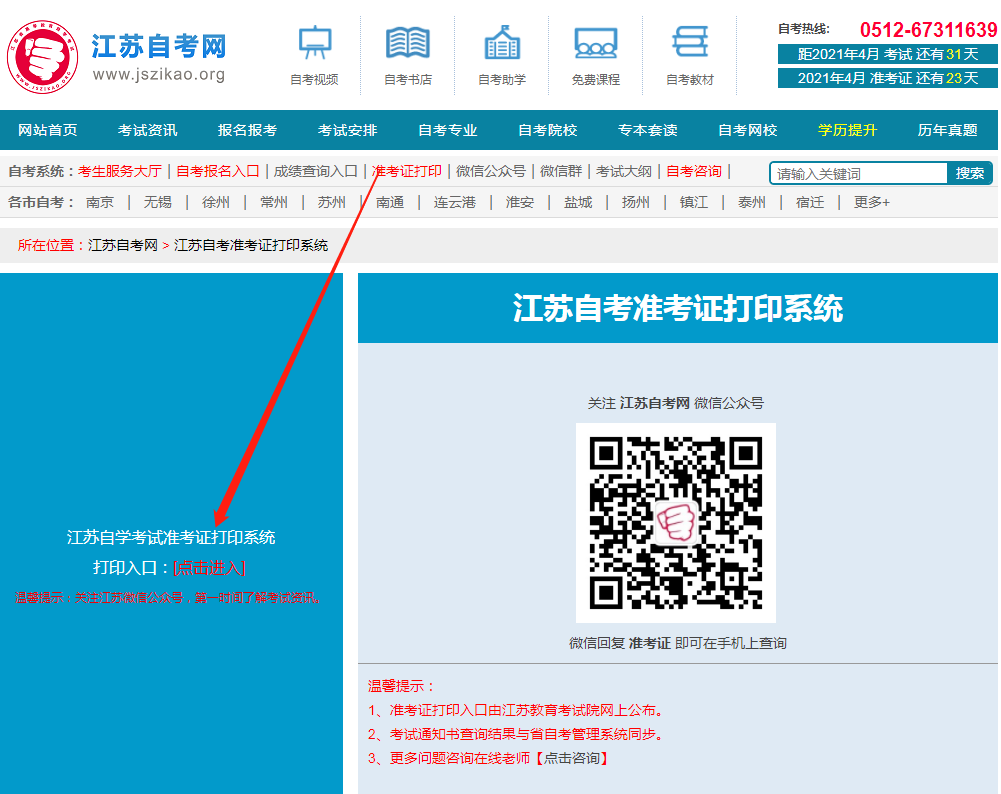Open 自考网校 navigation item
Viewport: 1001px width, 794px height.
click(748, 130)
